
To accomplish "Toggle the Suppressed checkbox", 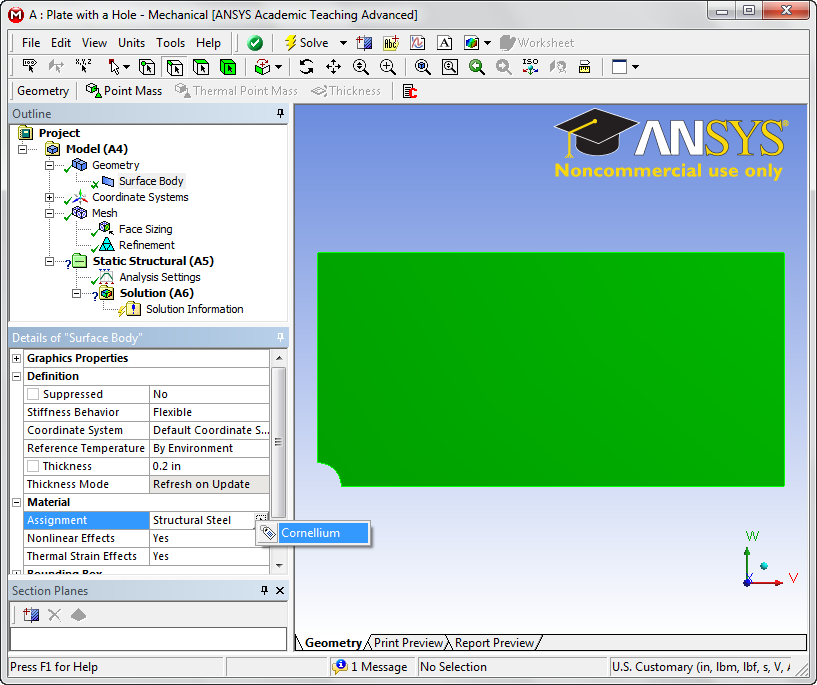I will pyautogui.click(x=33, y=394).
